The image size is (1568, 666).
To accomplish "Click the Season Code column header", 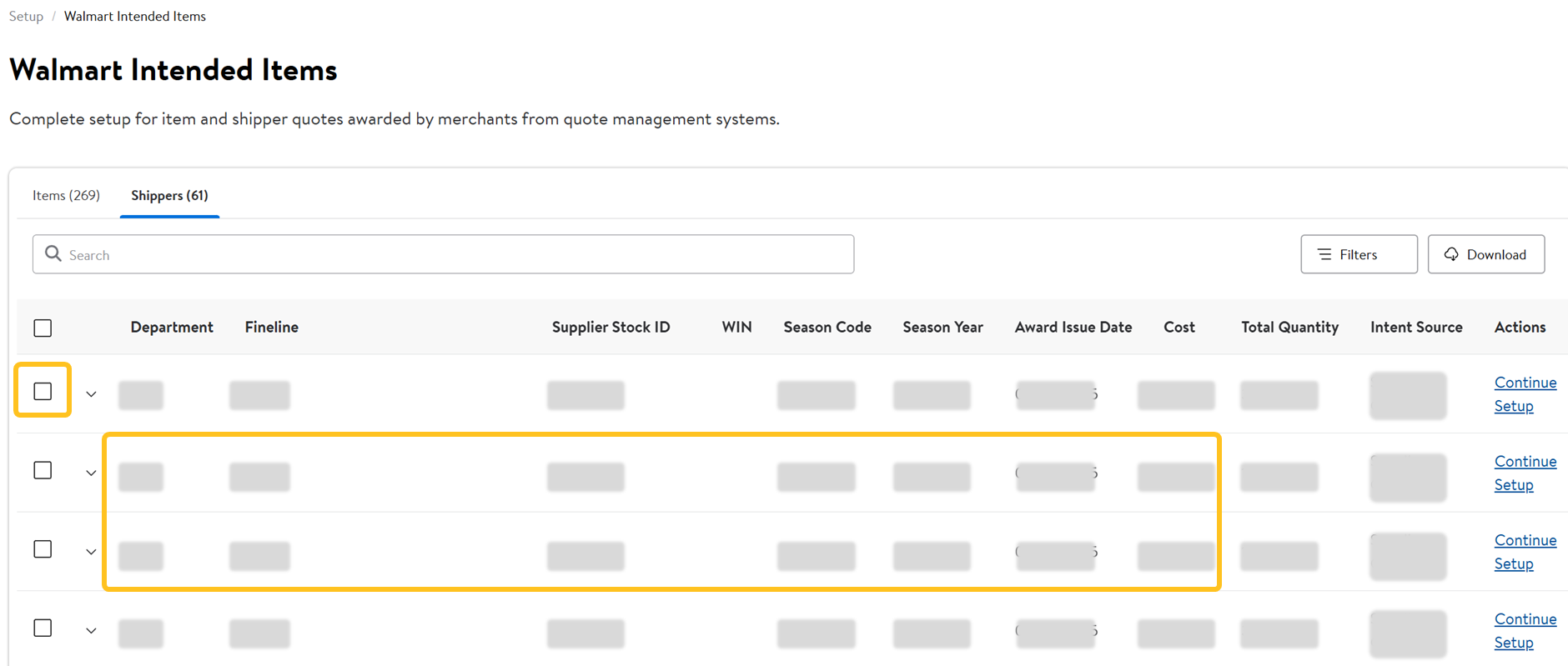I will 827,327.
